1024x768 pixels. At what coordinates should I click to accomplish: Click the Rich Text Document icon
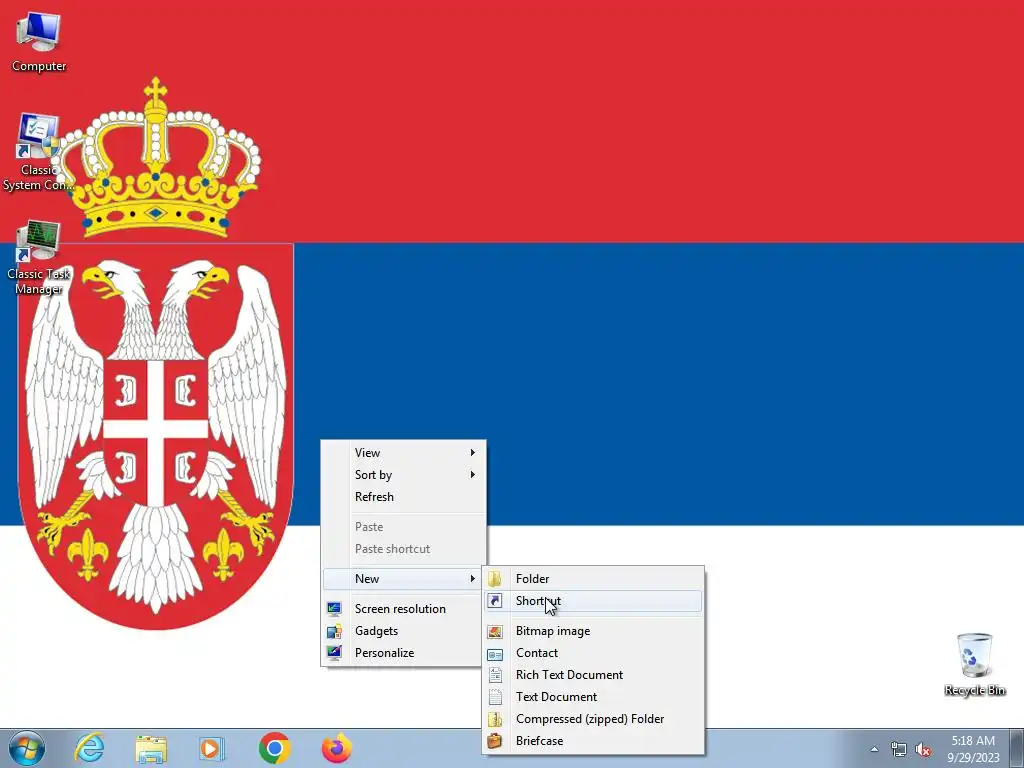tap(495, 675)
